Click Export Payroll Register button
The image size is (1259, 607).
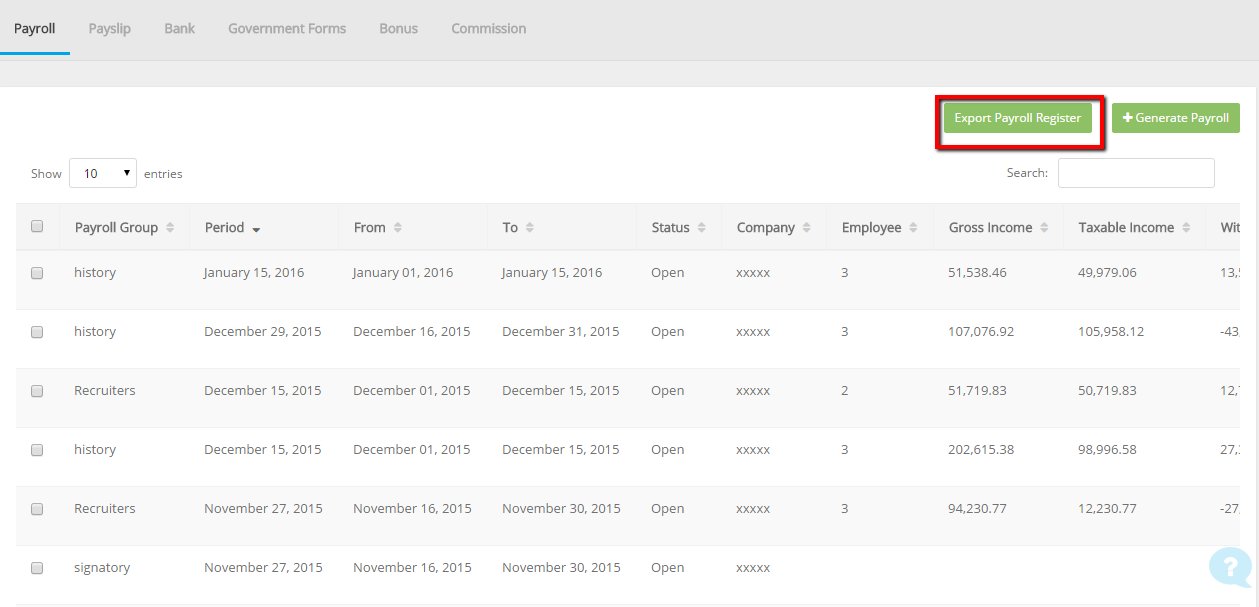pyautogui.click(x=1018, y=118)
